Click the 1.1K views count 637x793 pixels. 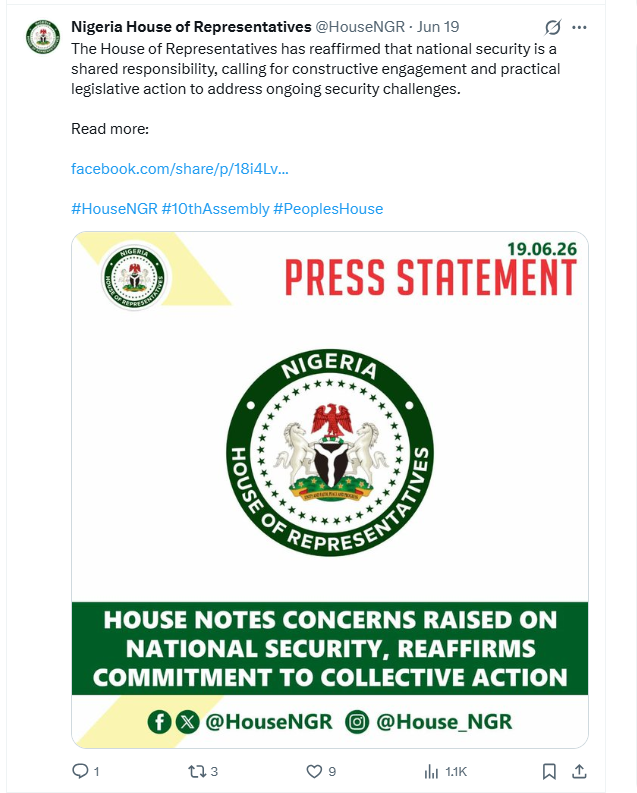[x=456, y=772]
